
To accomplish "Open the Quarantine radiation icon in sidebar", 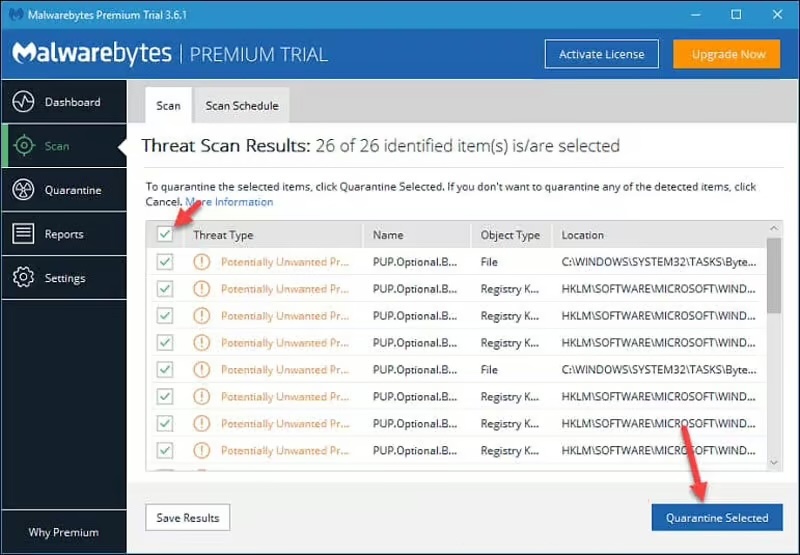I will (23, 190).
